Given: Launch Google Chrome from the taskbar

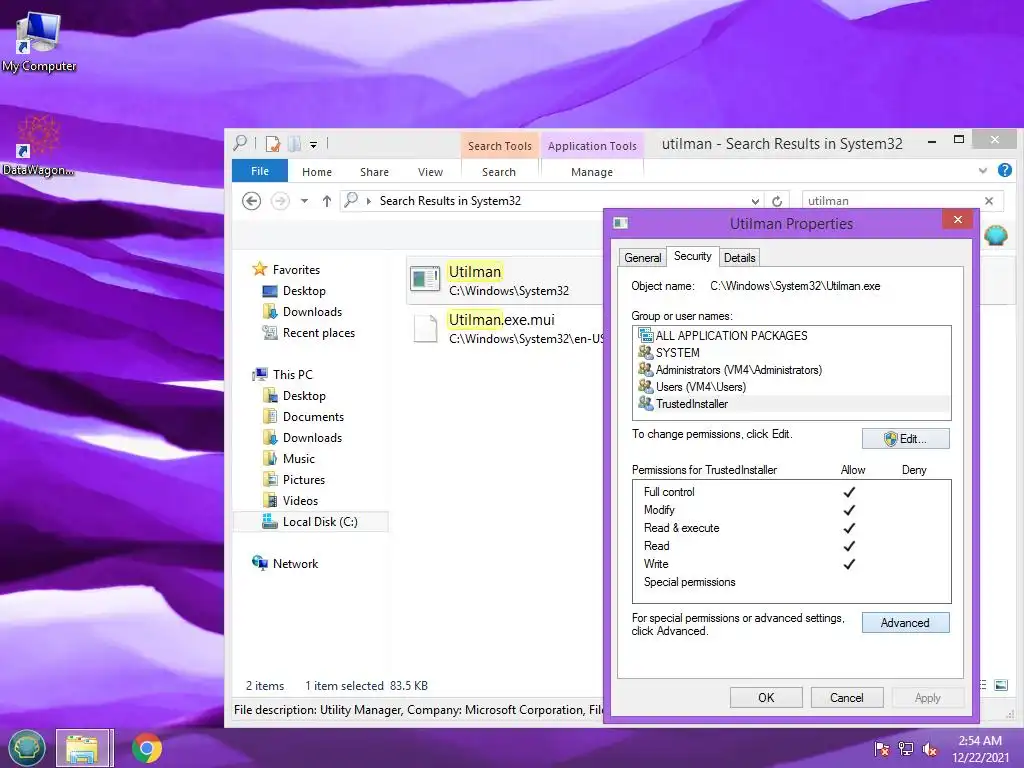Looking at the screenshot, I should coord(146,748).
